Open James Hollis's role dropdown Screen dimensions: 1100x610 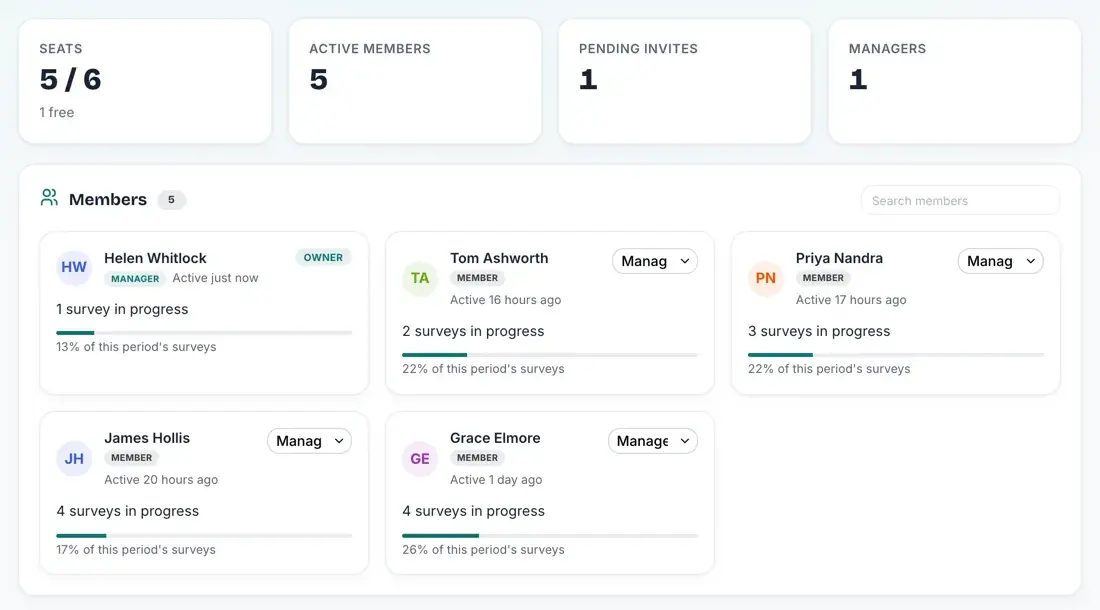click(x=309, y=441)
